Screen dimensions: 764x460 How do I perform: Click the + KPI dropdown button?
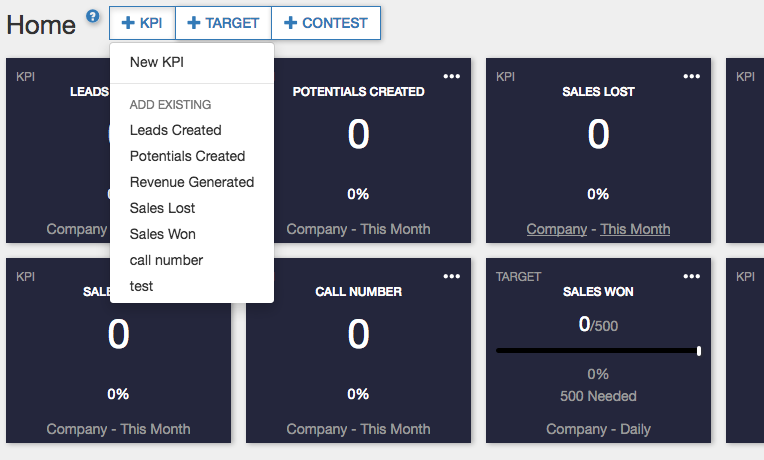[142, 23]
